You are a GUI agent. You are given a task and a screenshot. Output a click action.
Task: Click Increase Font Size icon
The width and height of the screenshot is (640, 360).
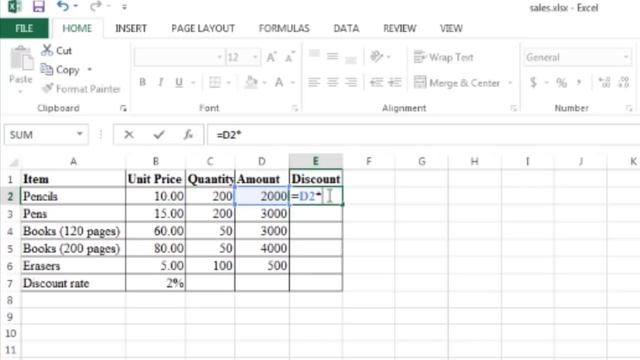click(x=271, y=57)
